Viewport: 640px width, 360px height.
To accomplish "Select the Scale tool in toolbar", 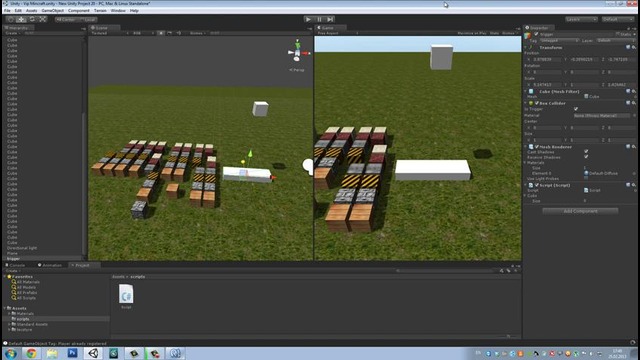I will [43, 19].
